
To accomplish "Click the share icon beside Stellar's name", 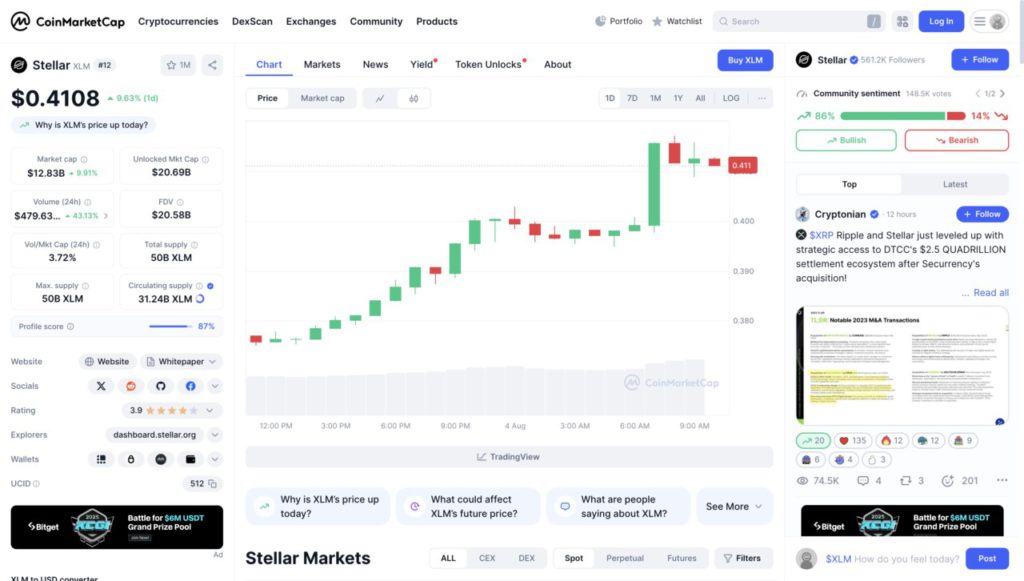I will (212, 65).
